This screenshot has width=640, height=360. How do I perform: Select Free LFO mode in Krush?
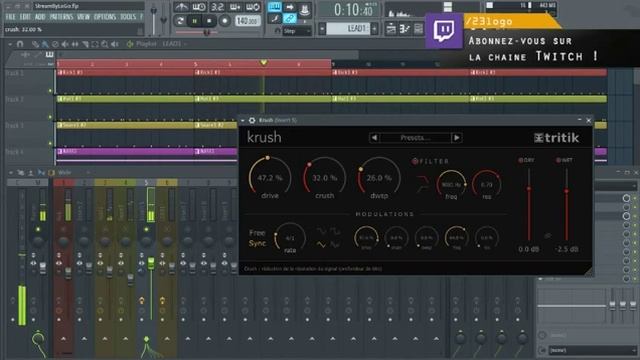pos(257,233)
